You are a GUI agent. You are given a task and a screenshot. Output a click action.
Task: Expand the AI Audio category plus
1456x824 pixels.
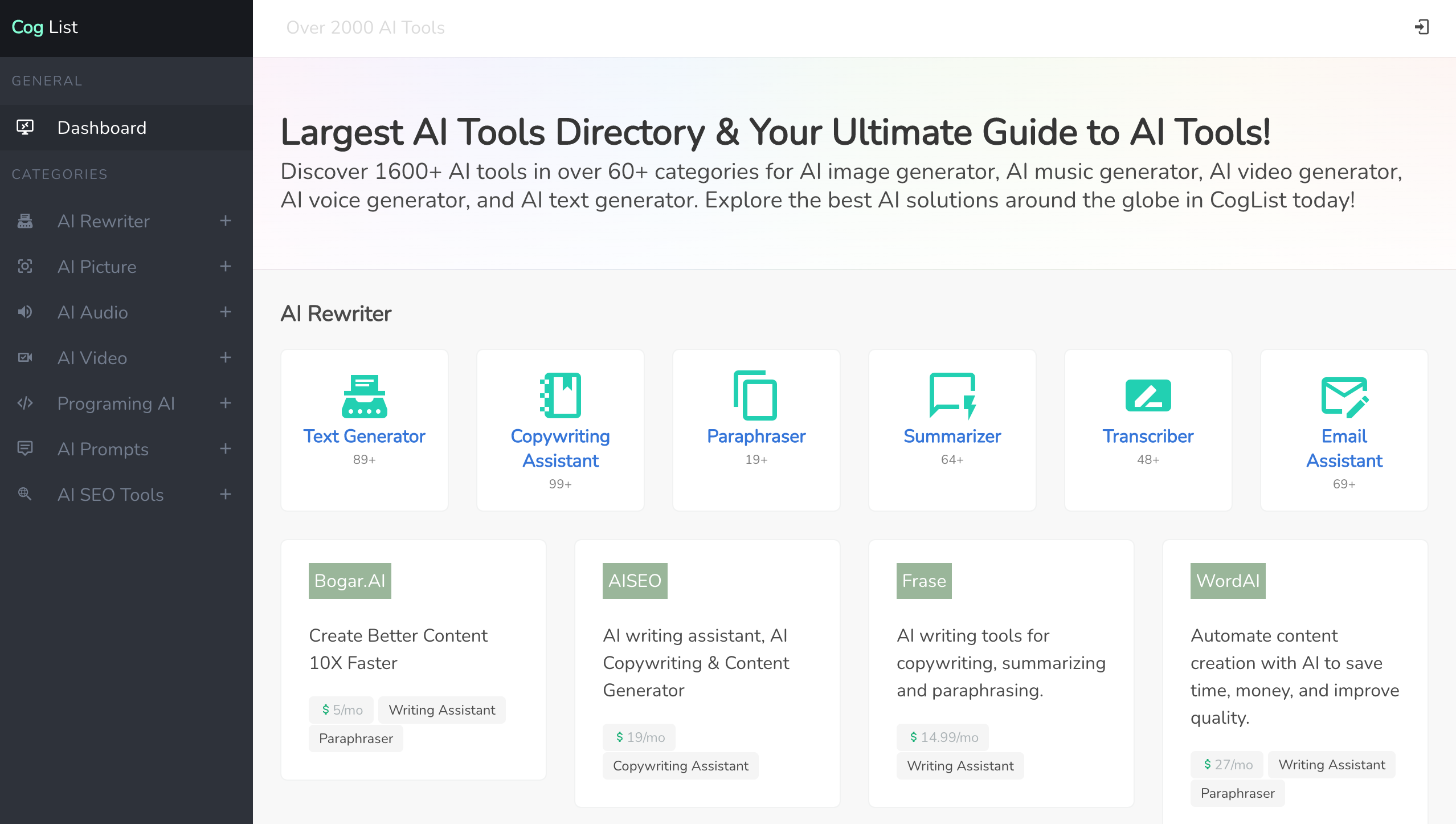226,312
